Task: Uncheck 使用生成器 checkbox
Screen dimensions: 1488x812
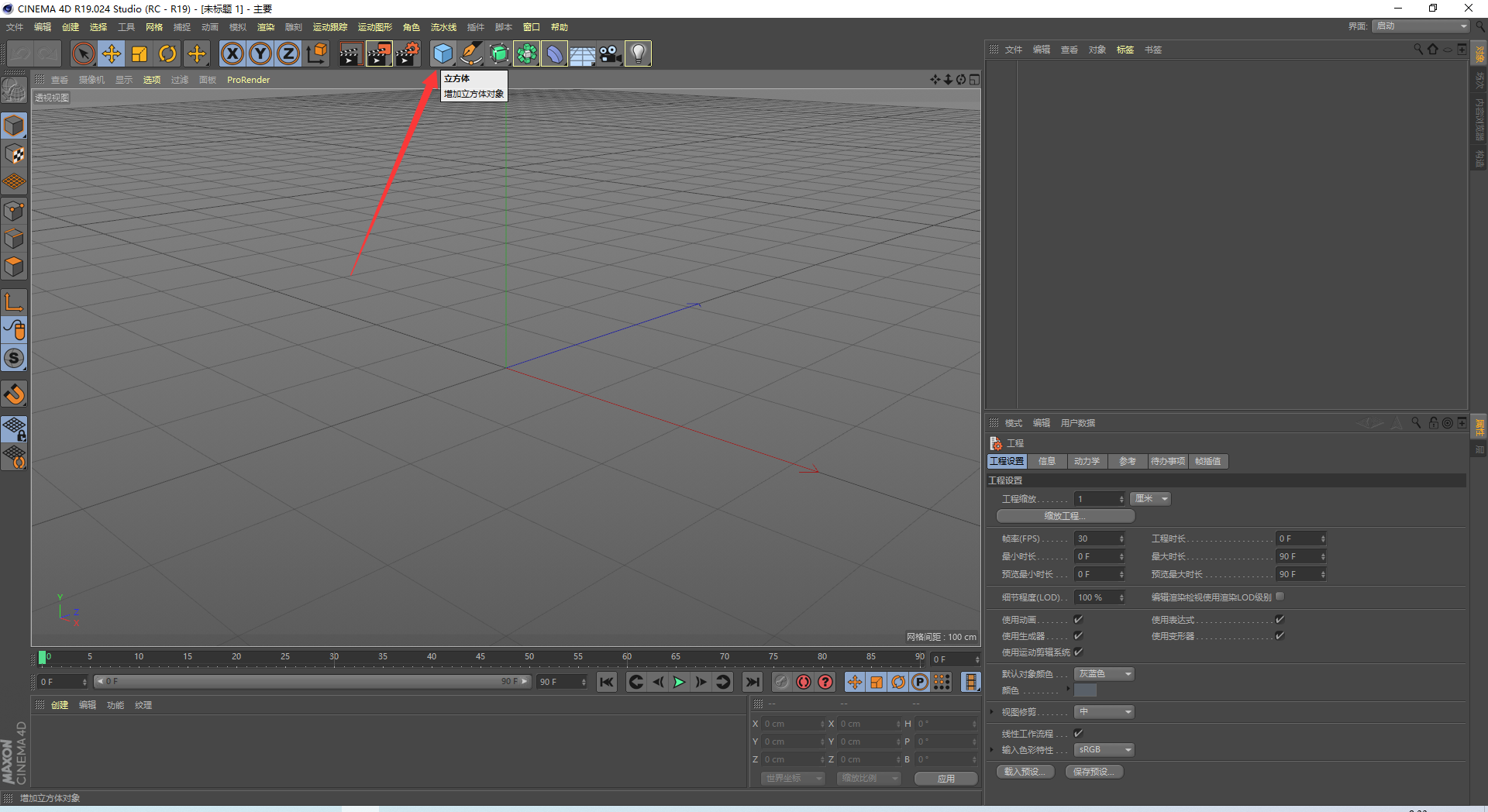Action: point(1078,635)
